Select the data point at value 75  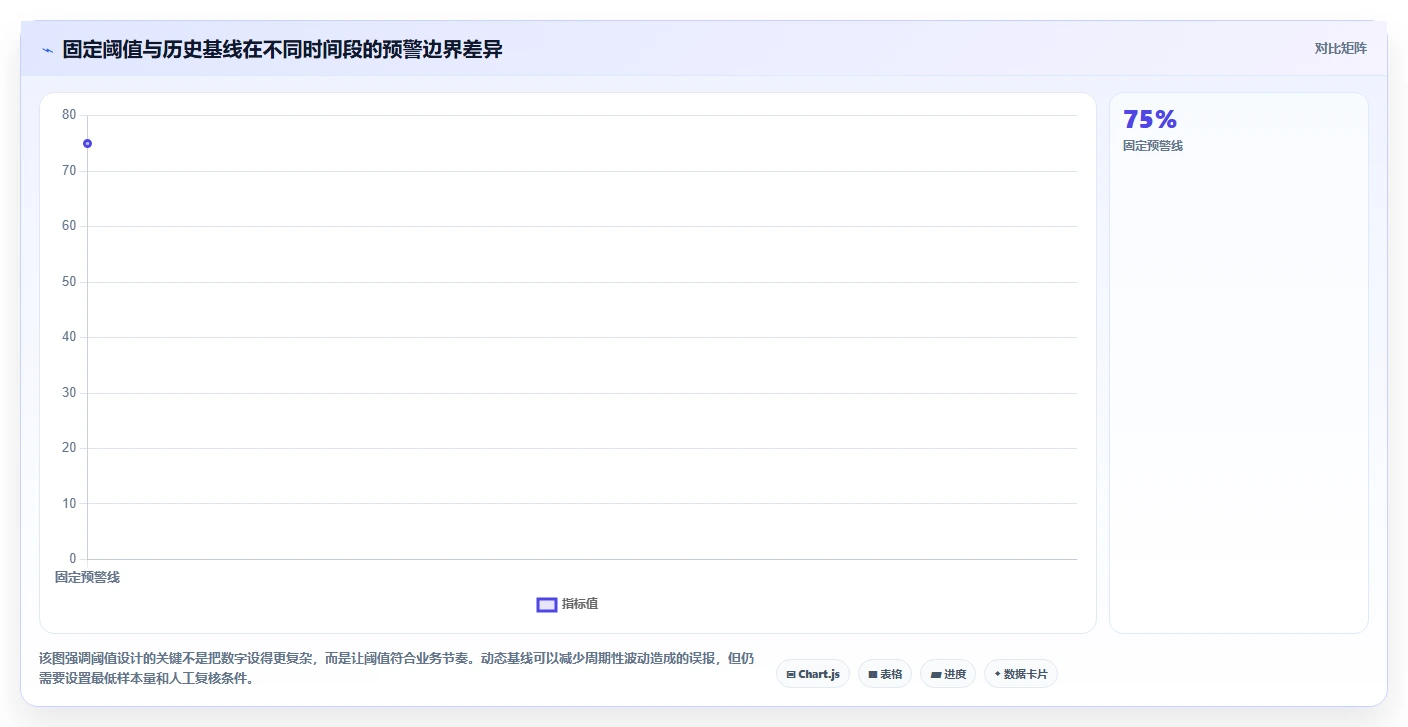pos(87,143)
